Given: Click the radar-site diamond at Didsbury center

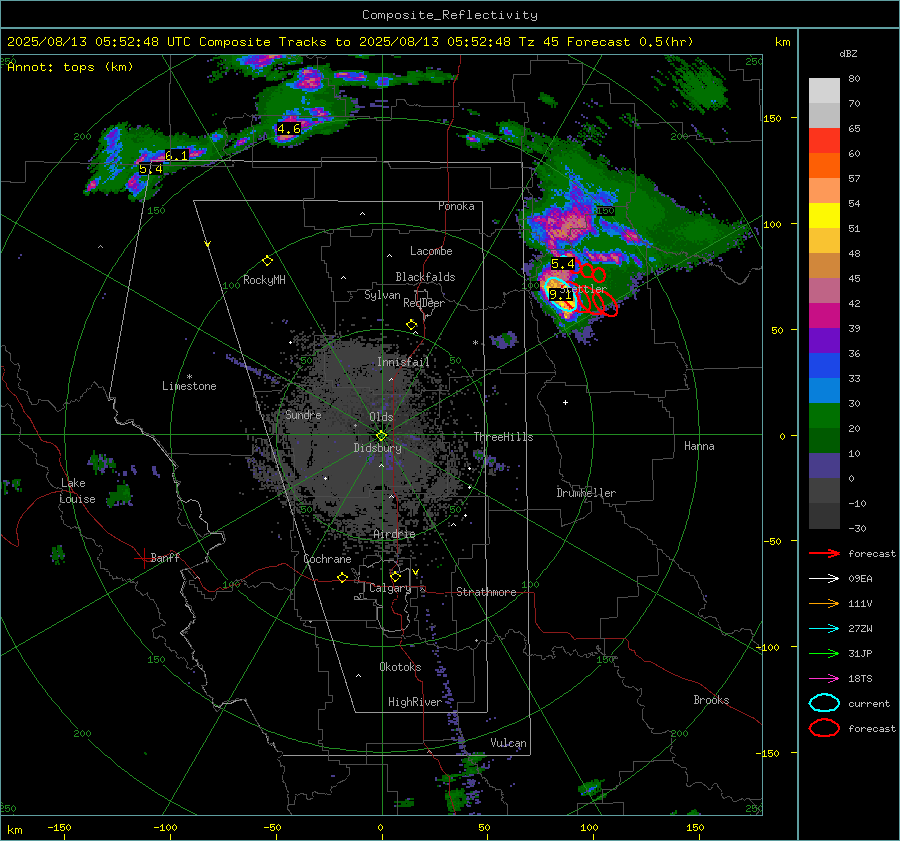Looking at the screenshot, I should (x=381, y=436).
